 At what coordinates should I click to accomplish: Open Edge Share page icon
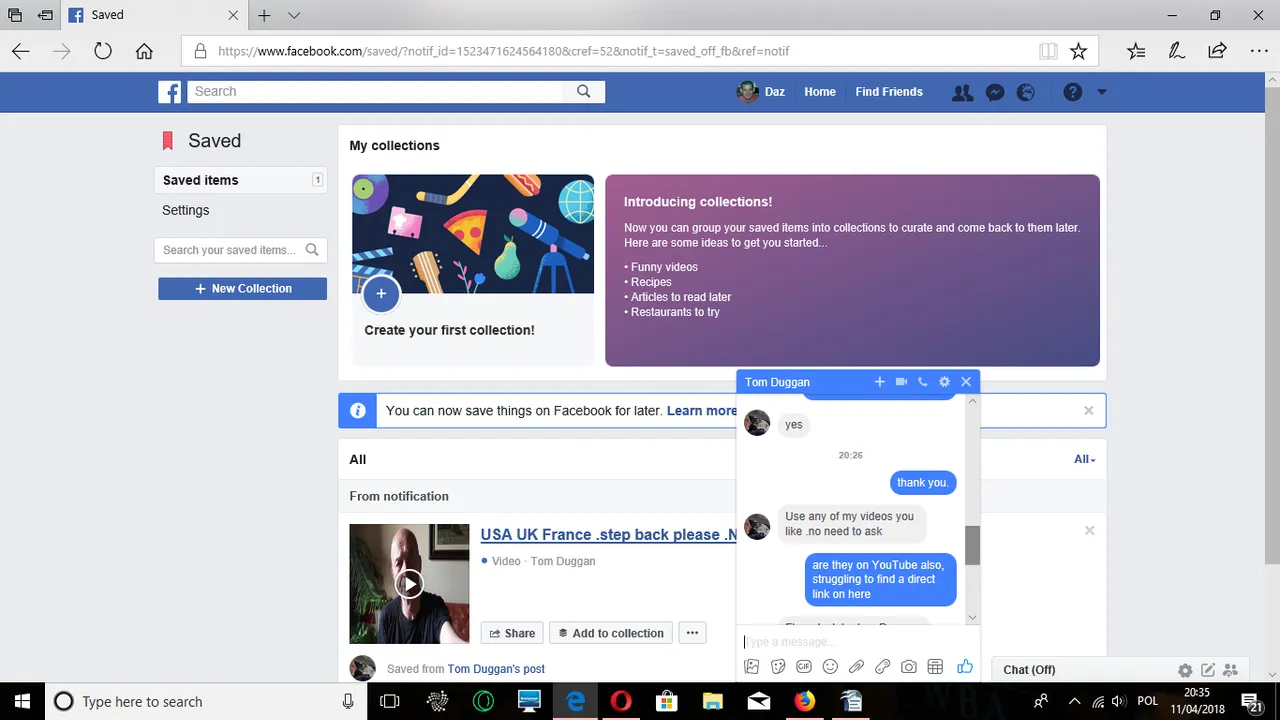(x=1217, y=51)
